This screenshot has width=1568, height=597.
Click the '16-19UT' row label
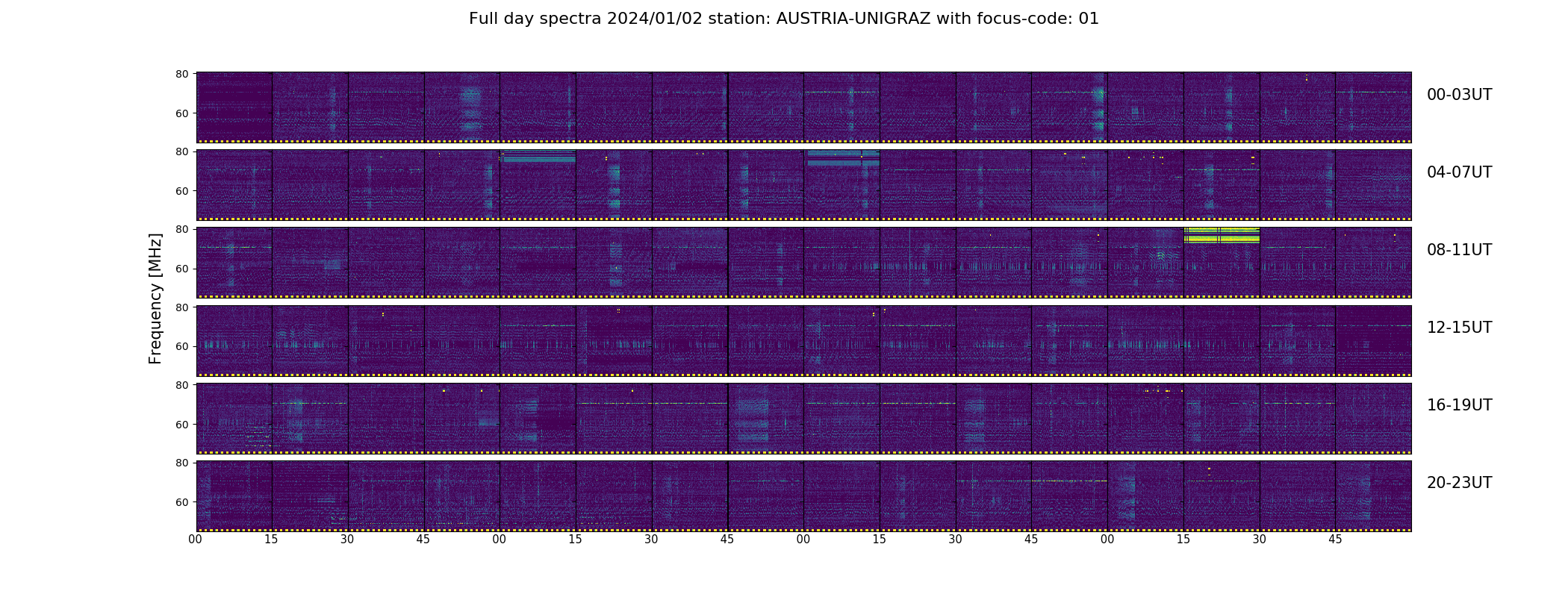click(x=1459, y=405)
